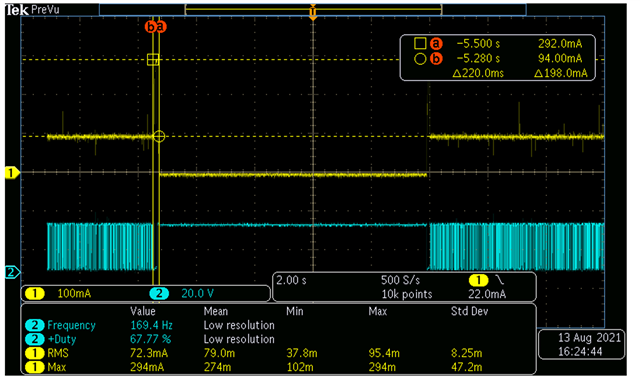The width and height of the screenshot is (640, 377).
Task: Click channel 2 badge next to +Duty
Action: [35, 339]
